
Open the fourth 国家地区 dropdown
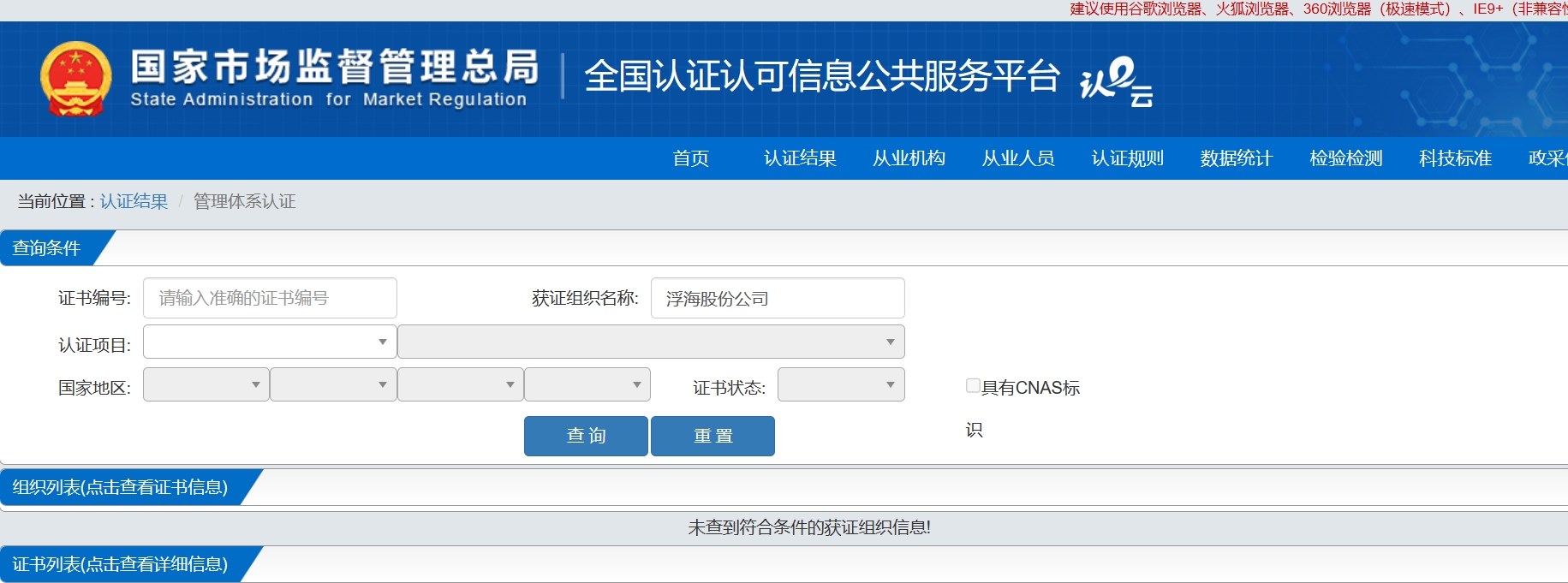point(587,384)
